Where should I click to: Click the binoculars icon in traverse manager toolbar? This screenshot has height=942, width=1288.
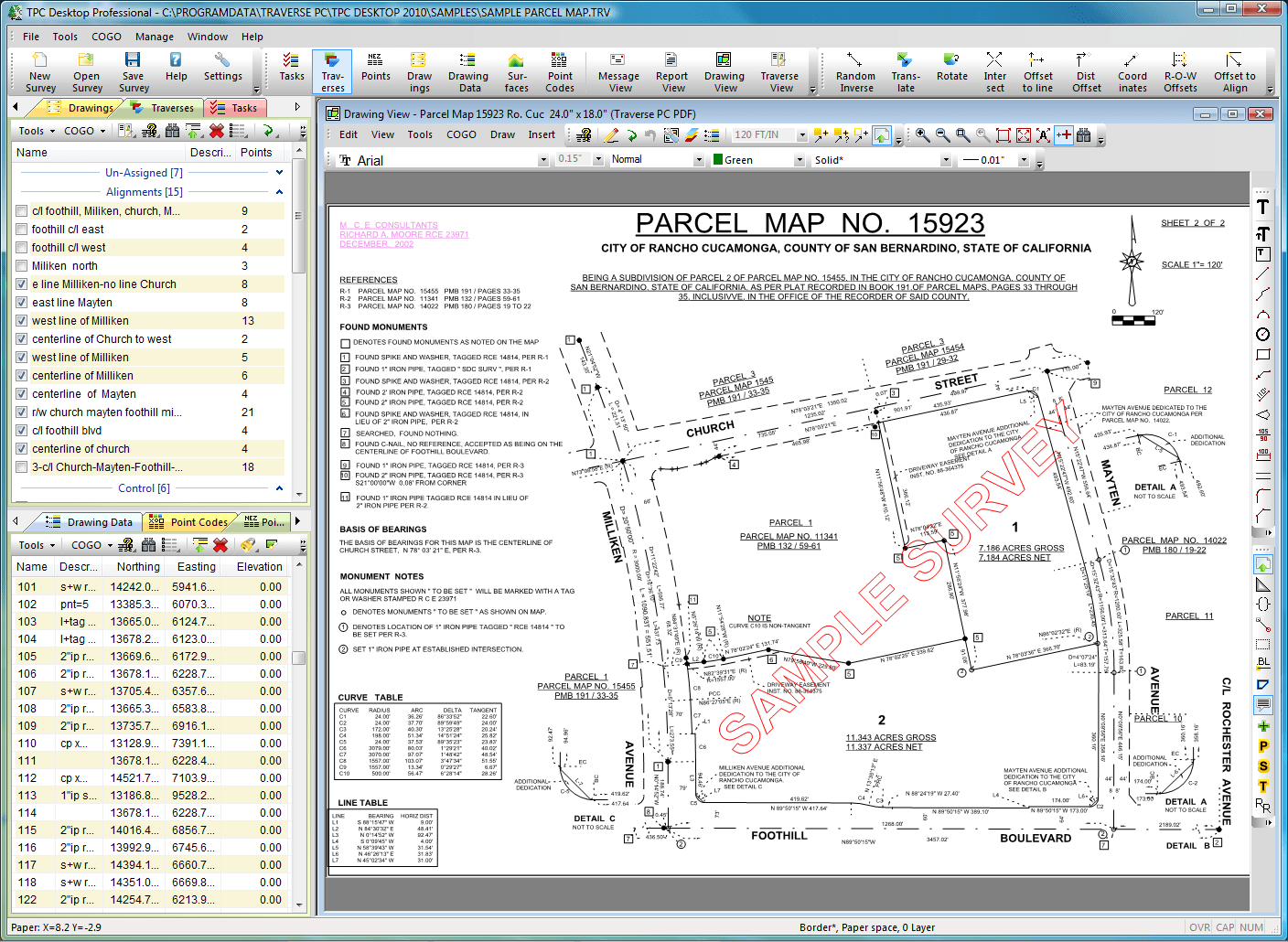[x=172, y=131]
